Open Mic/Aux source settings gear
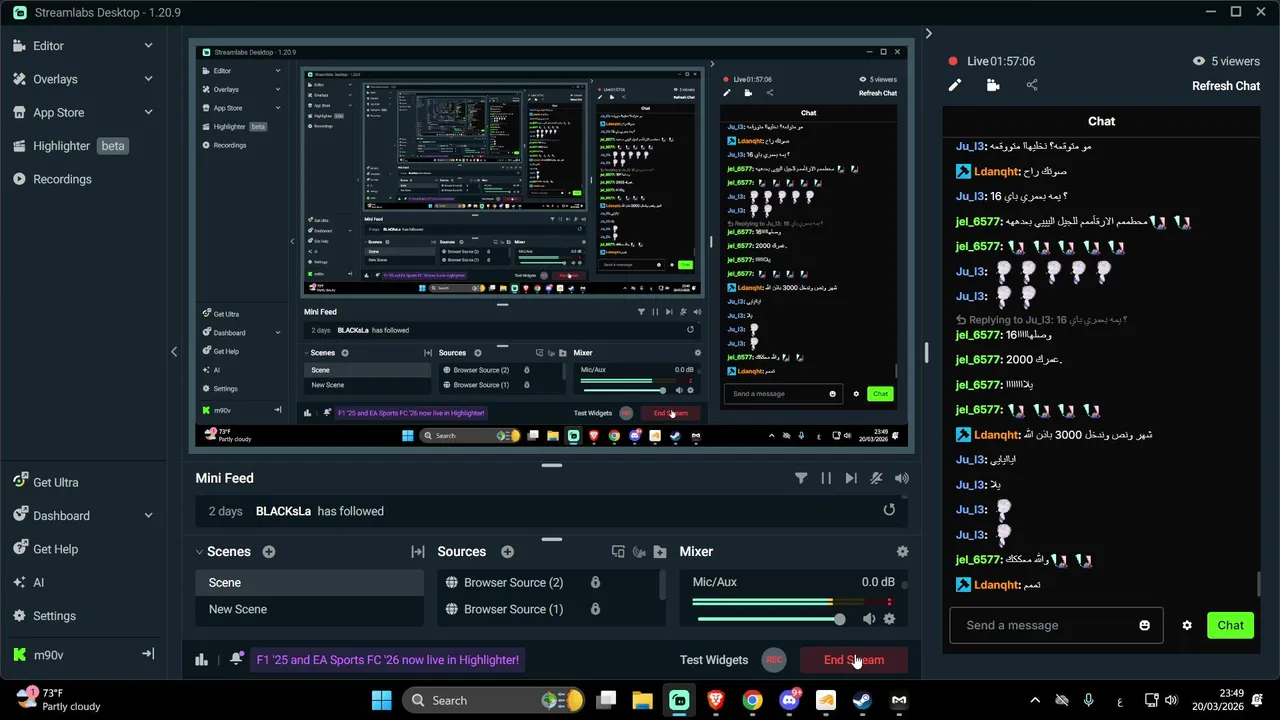The image size is (1280, 720). [889, 619]
